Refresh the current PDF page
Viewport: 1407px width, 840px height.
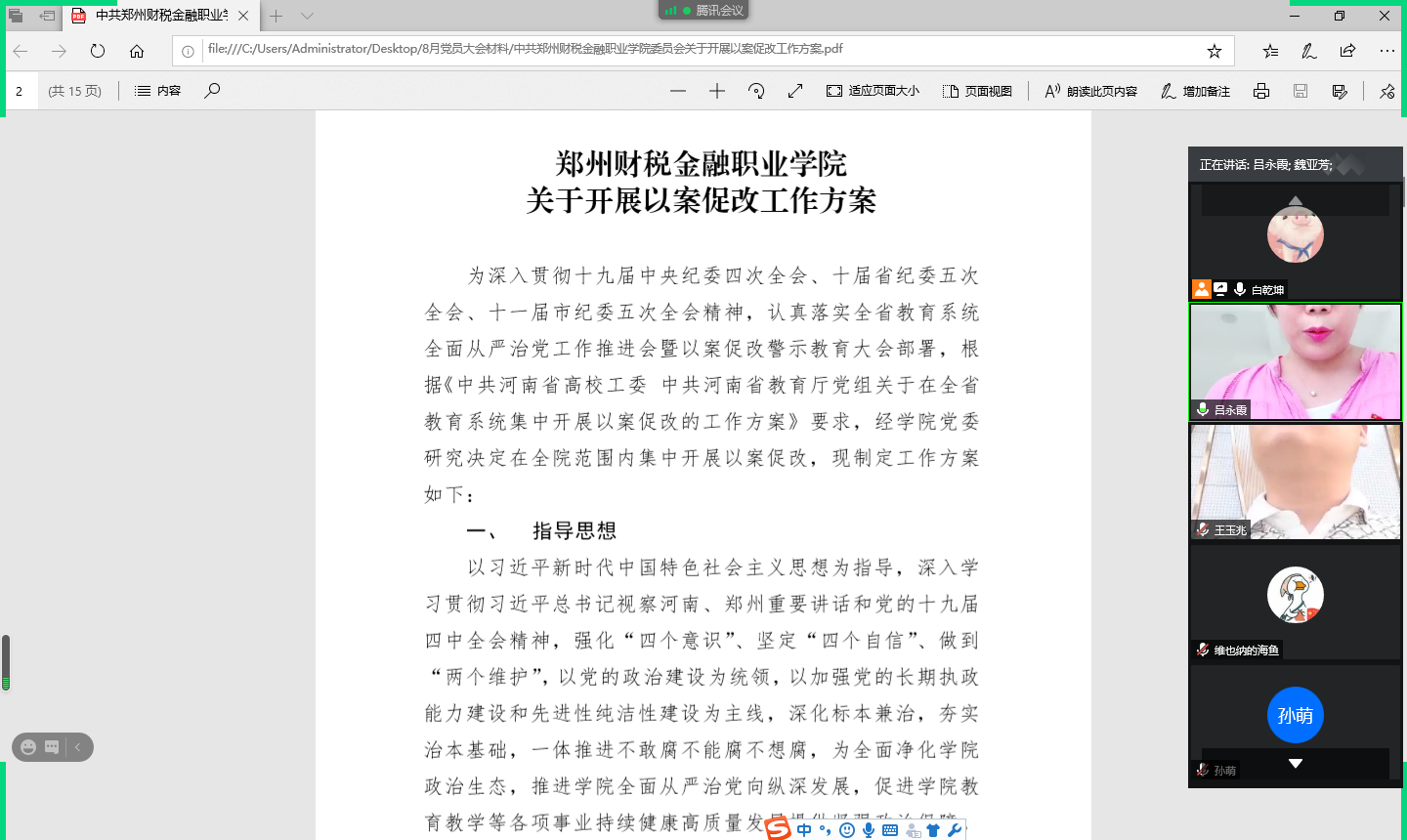pyautogui.click(x=98, y=51)
